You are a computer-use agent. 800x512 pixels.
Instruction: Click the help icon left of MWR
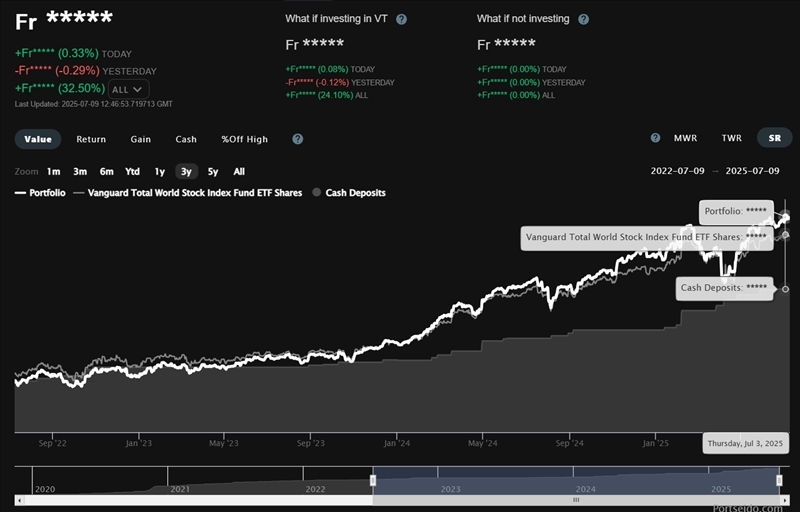point(655,138)
